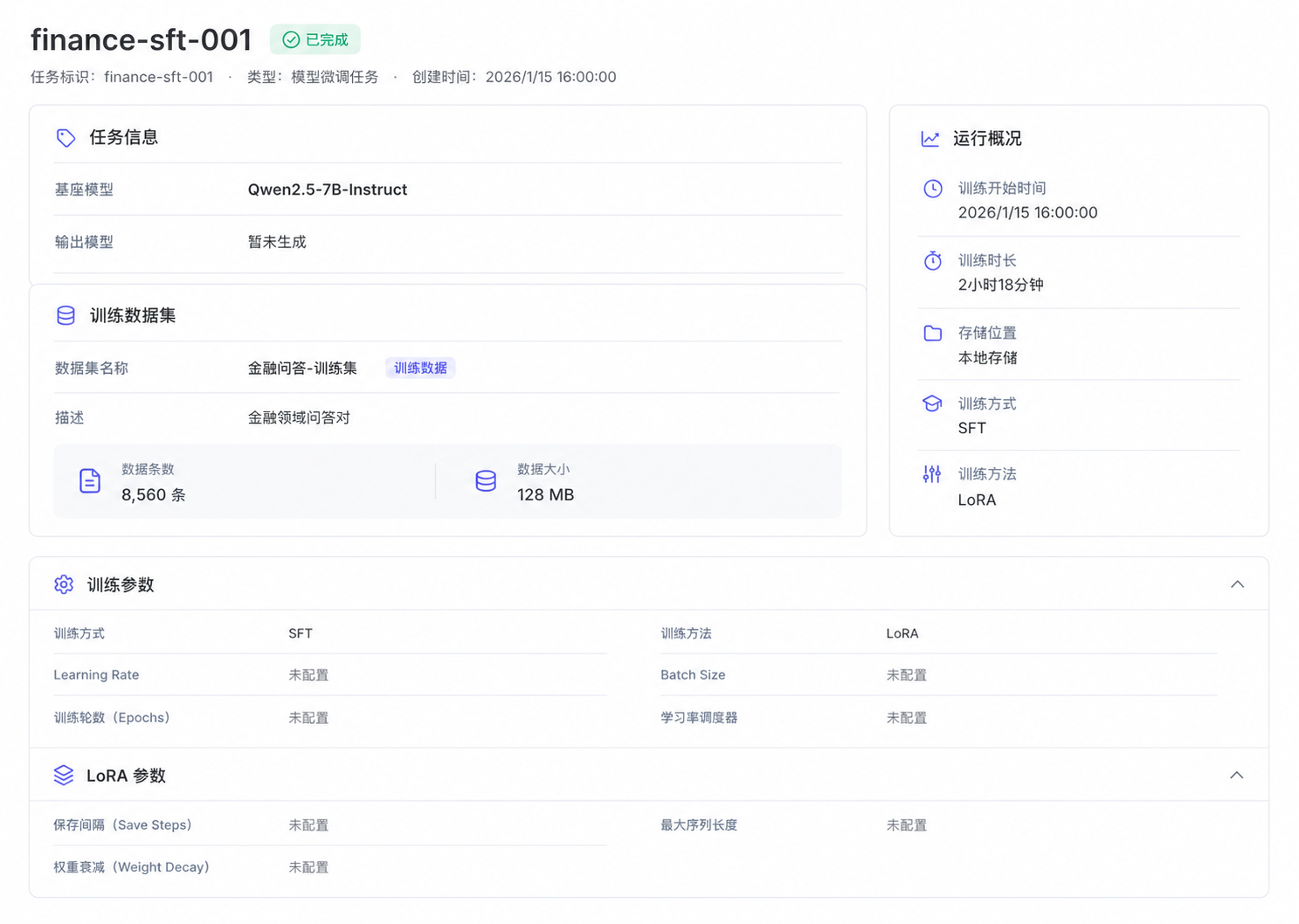Click the 未配置 value for Learning Rate
The image size is (1299, 924).
[x=308, y=675]
